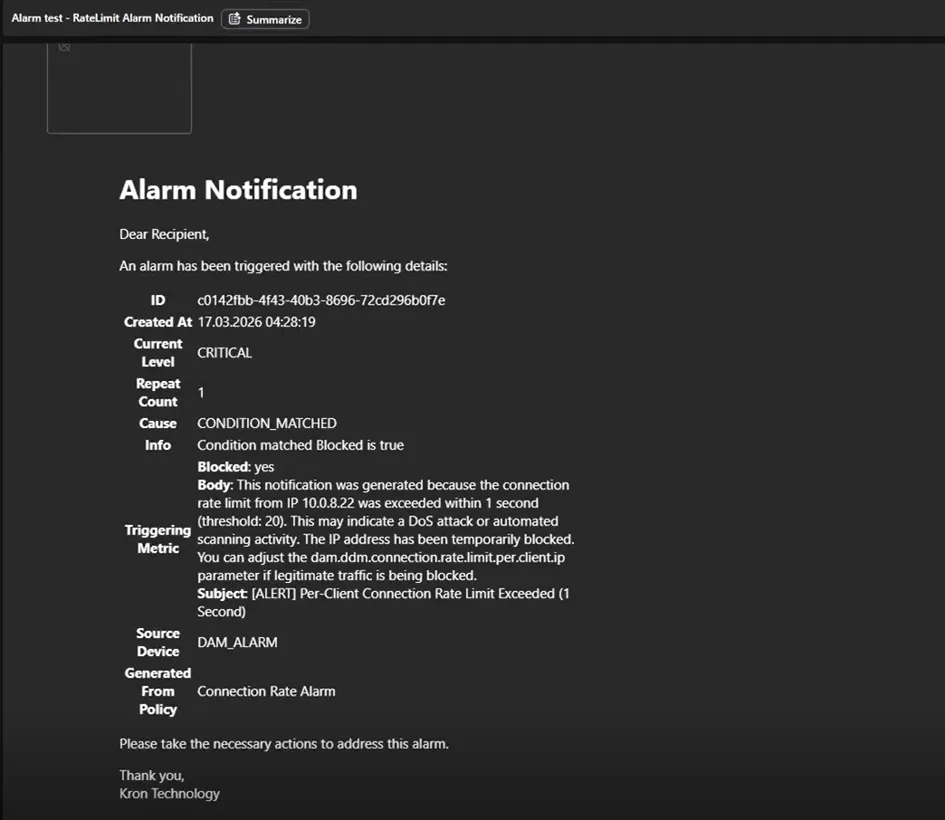Click the Summarize sparkle icon
Image resolution: width=945 pixels, height=820 pixels.
234,19
